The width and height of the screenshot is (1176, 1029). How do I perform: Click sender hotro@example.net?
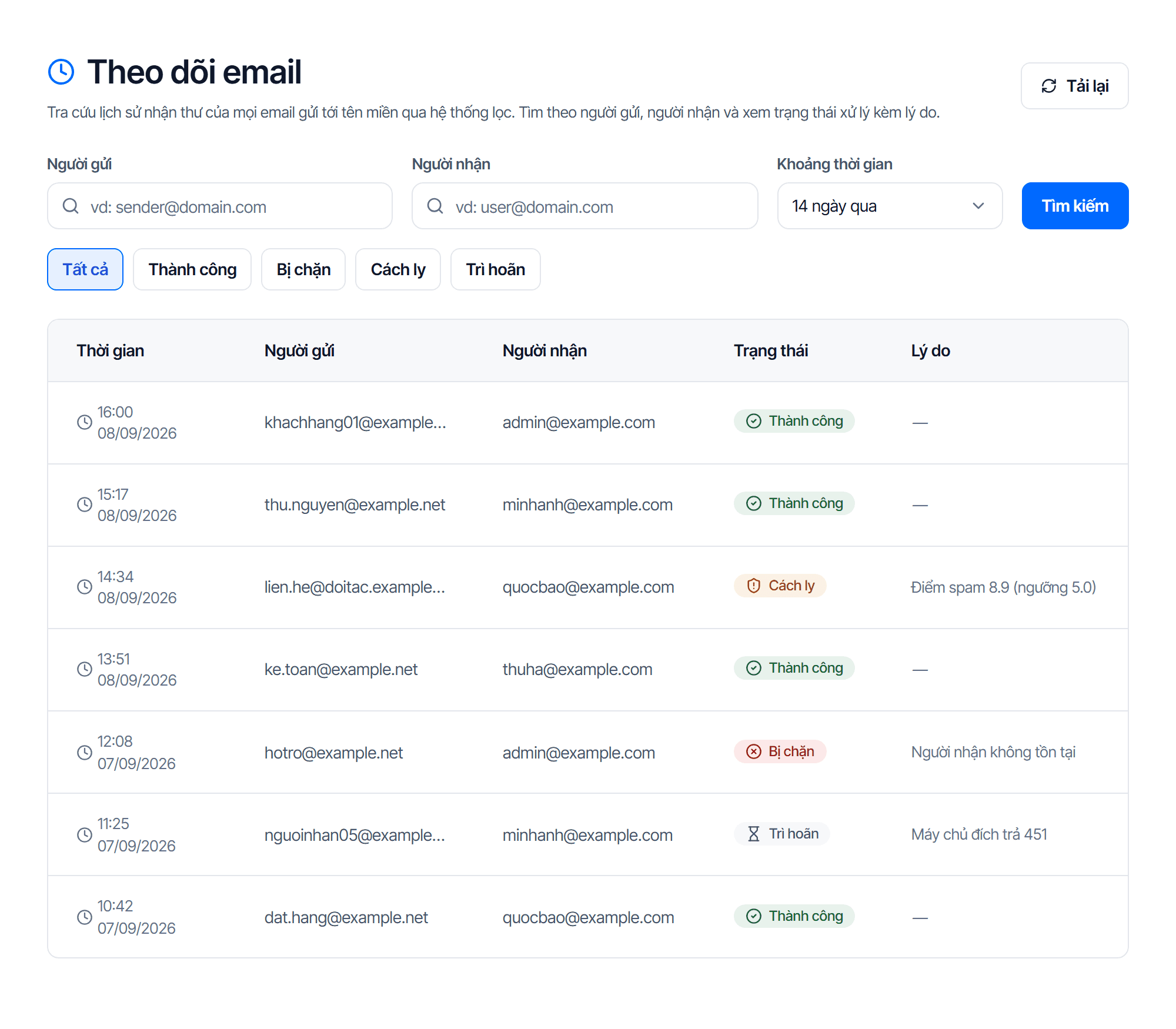tap(333, 753)
